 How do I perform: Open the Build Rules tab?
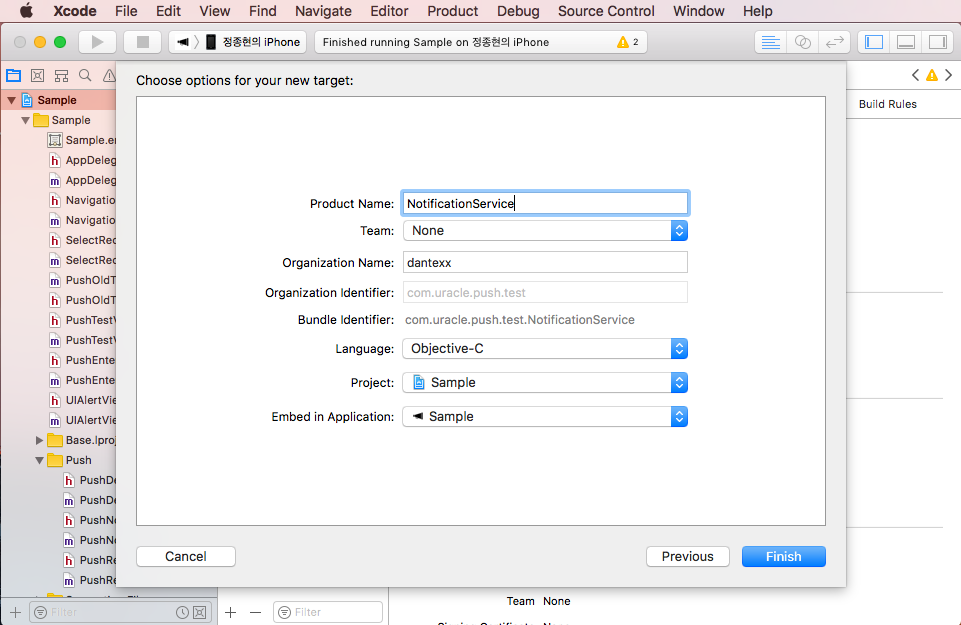887,104
